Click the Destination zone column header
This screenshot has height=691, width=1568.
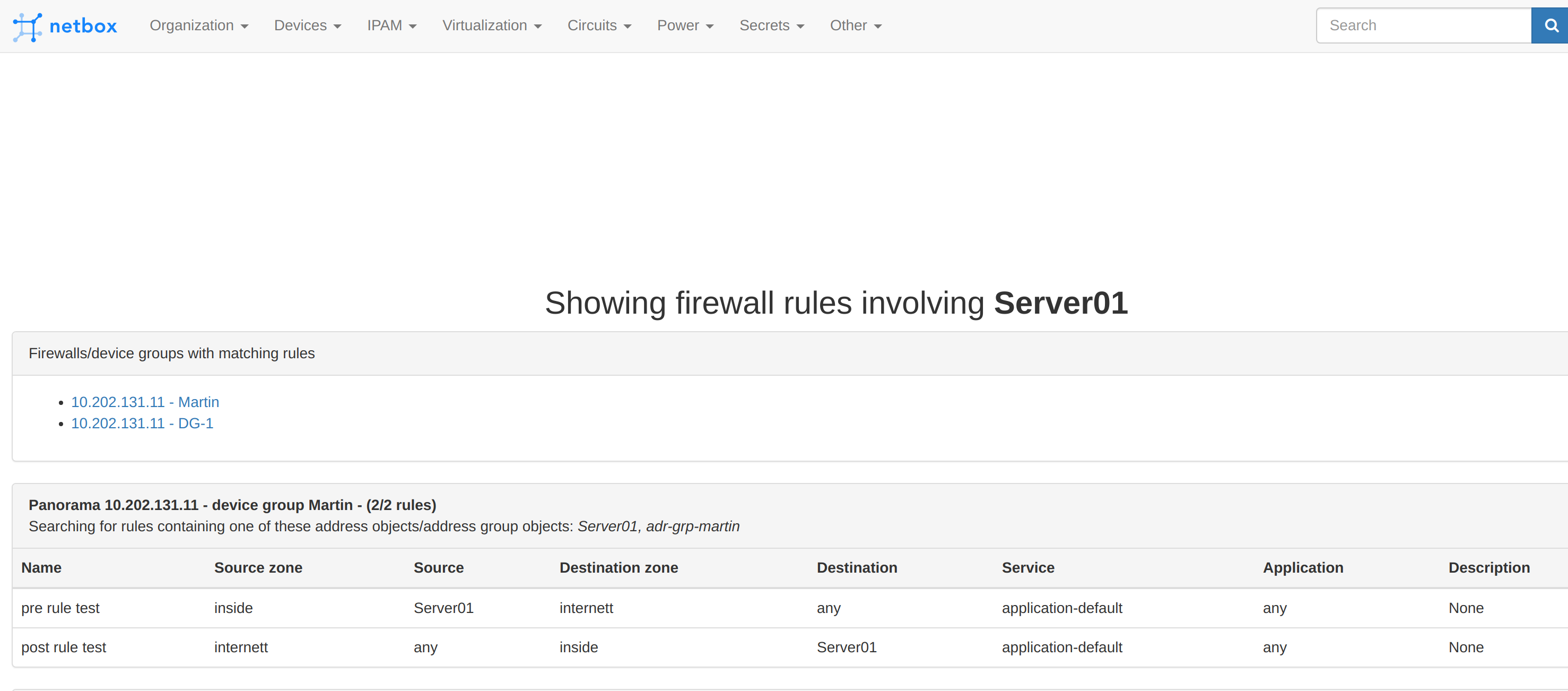(618, 567)
